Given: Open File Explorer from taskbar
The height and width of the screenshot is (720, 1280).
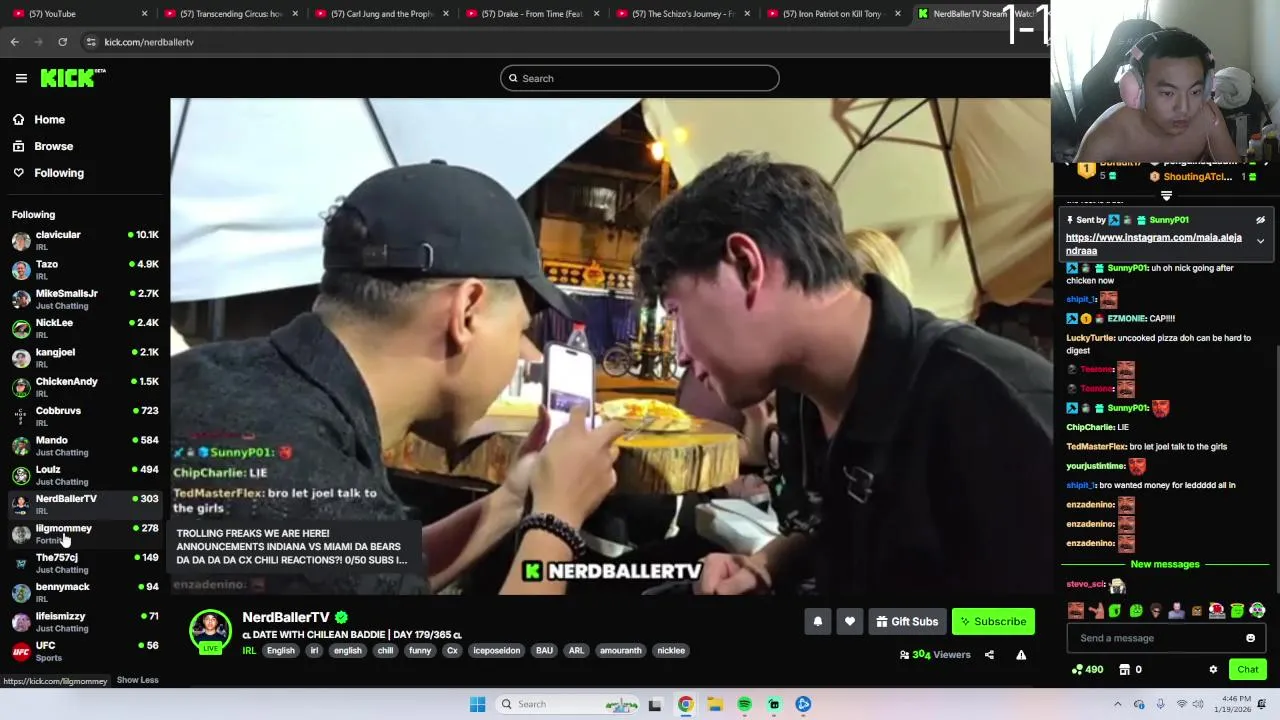Looking at the screenshot, I should point(715,704).
